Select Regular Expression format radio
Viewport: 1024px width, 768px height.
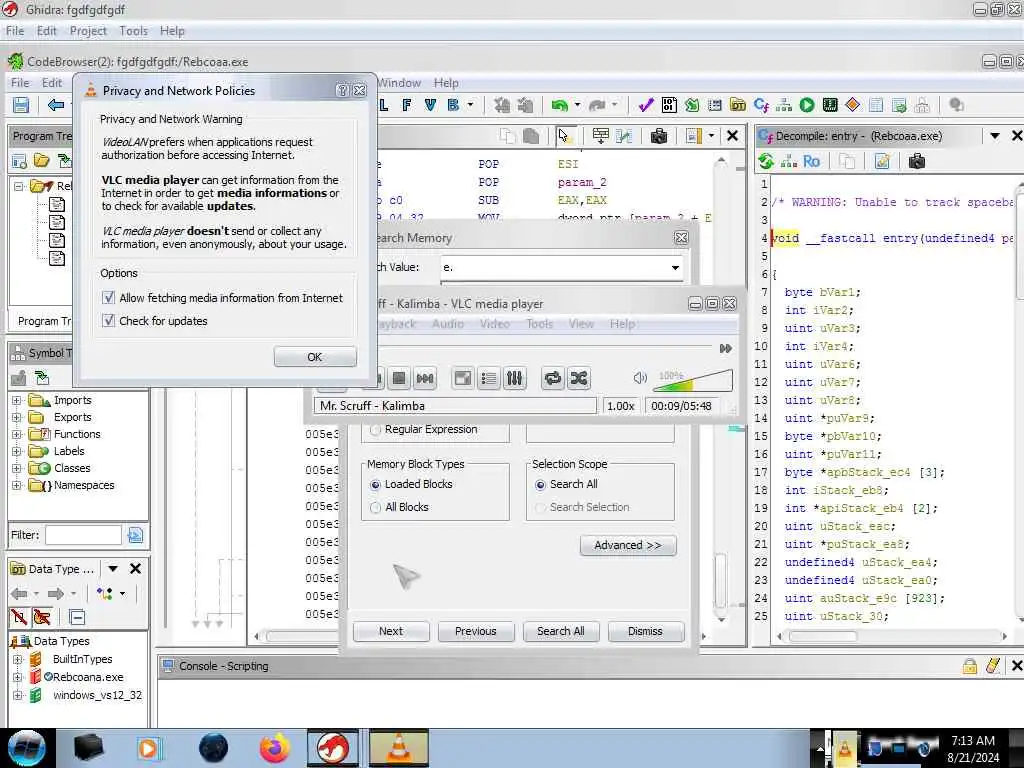[375, 430]
